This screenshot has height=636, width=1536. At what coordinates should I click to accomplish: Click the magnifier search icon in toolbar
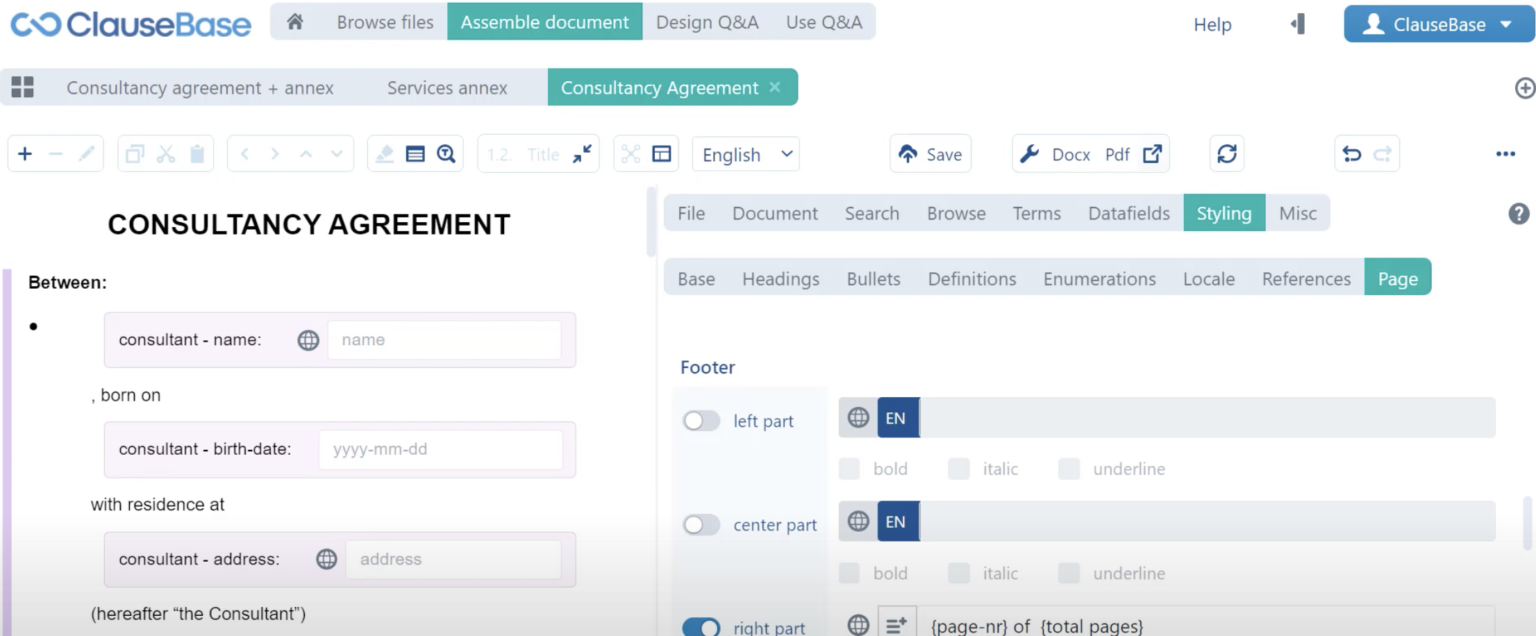tap(446, 154)
